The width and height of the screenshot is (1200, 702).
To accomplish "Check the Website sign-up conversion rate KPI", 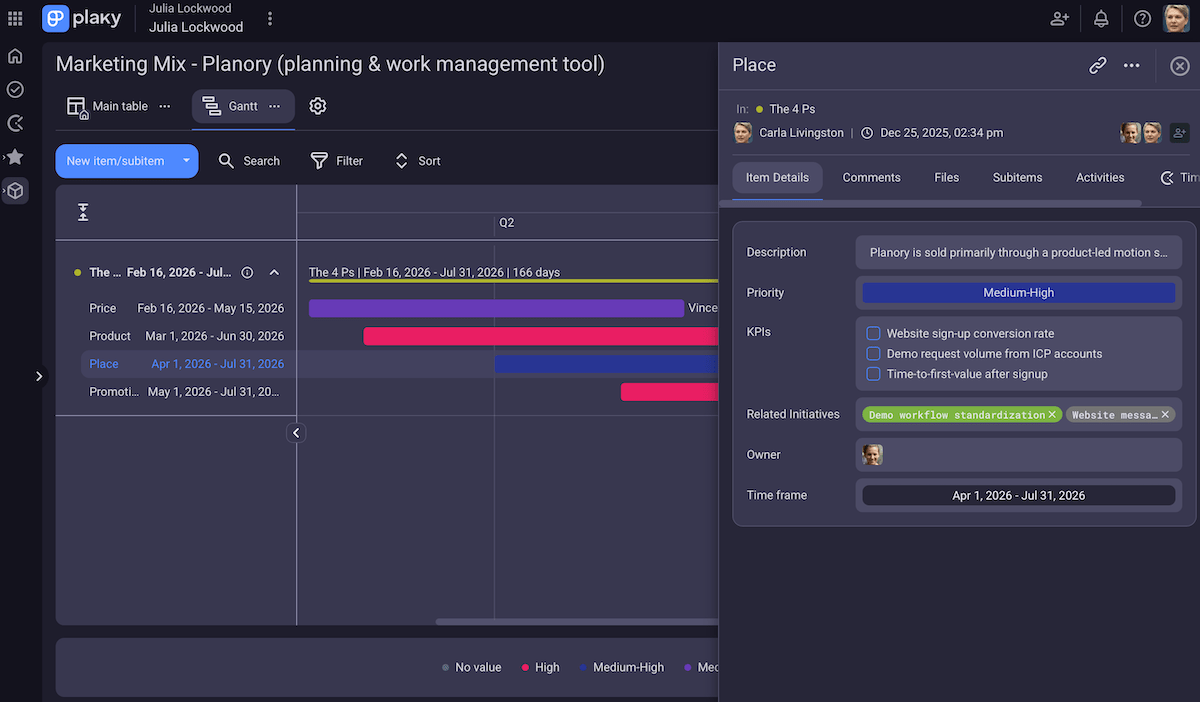I will pos(873,333).
